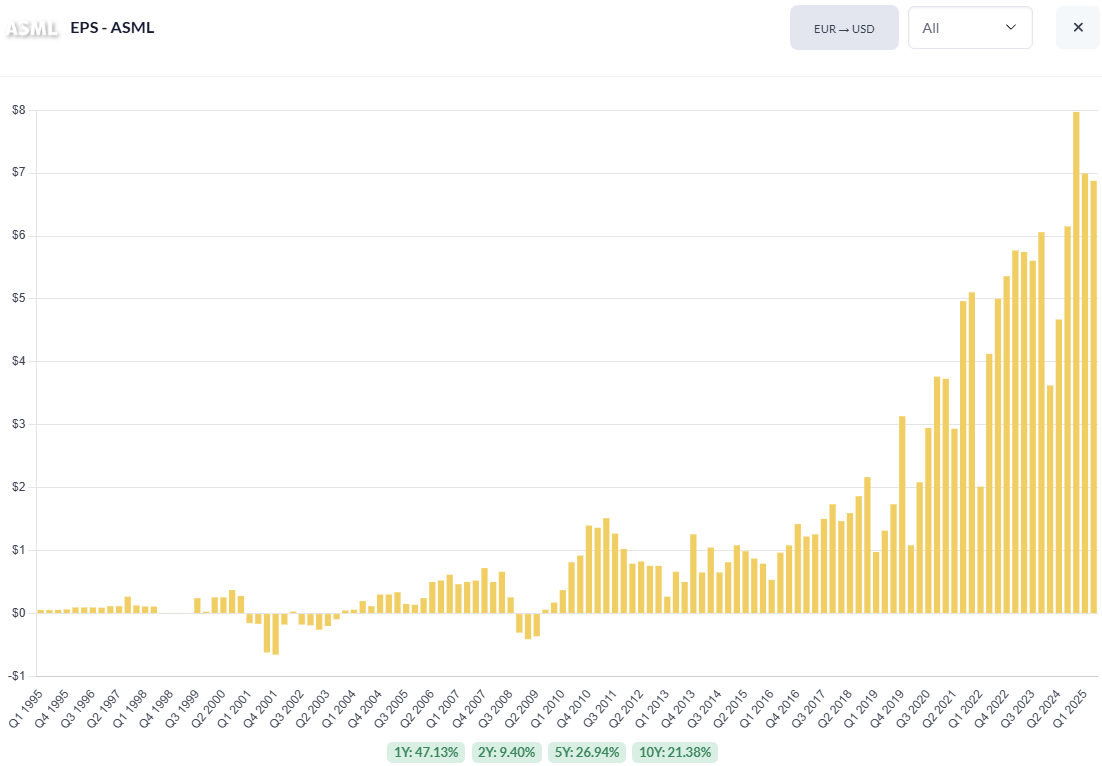Click the Q4 2004 x-axis label
1102x766 pixels.
click(x=365, y=708)
